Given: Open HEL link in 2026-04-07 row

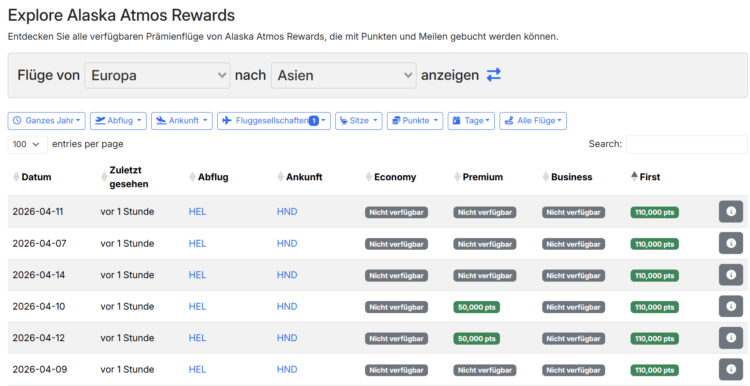Looking at the screenshot, I should [197, 243].
